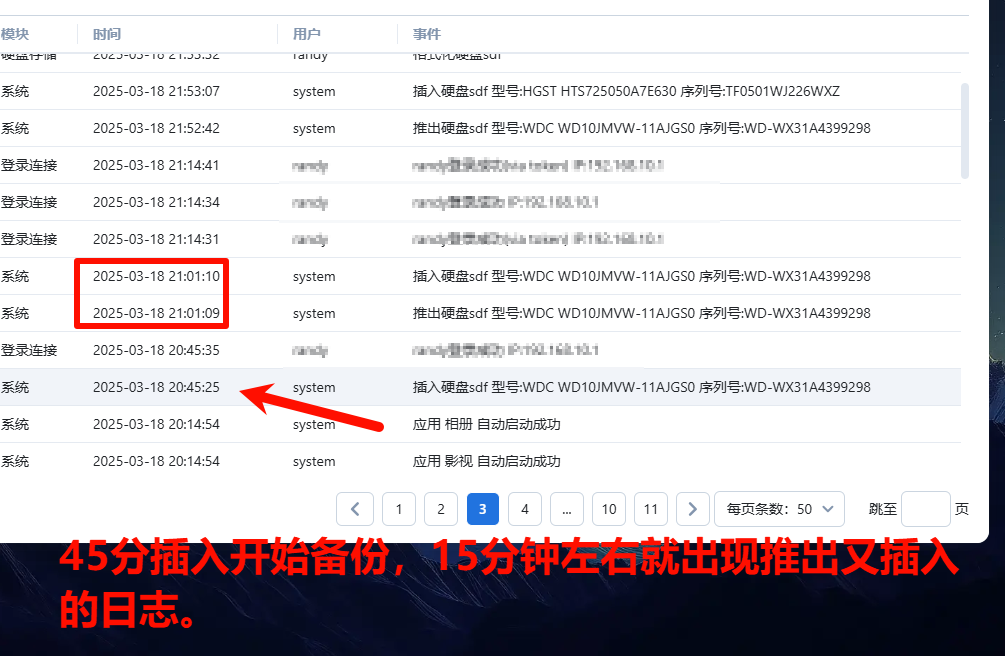Click the 21:01:10 插入硬盘sdf WDC event
The width and height of the screenshot is (1005, 656).
click(x=642, y=276)
